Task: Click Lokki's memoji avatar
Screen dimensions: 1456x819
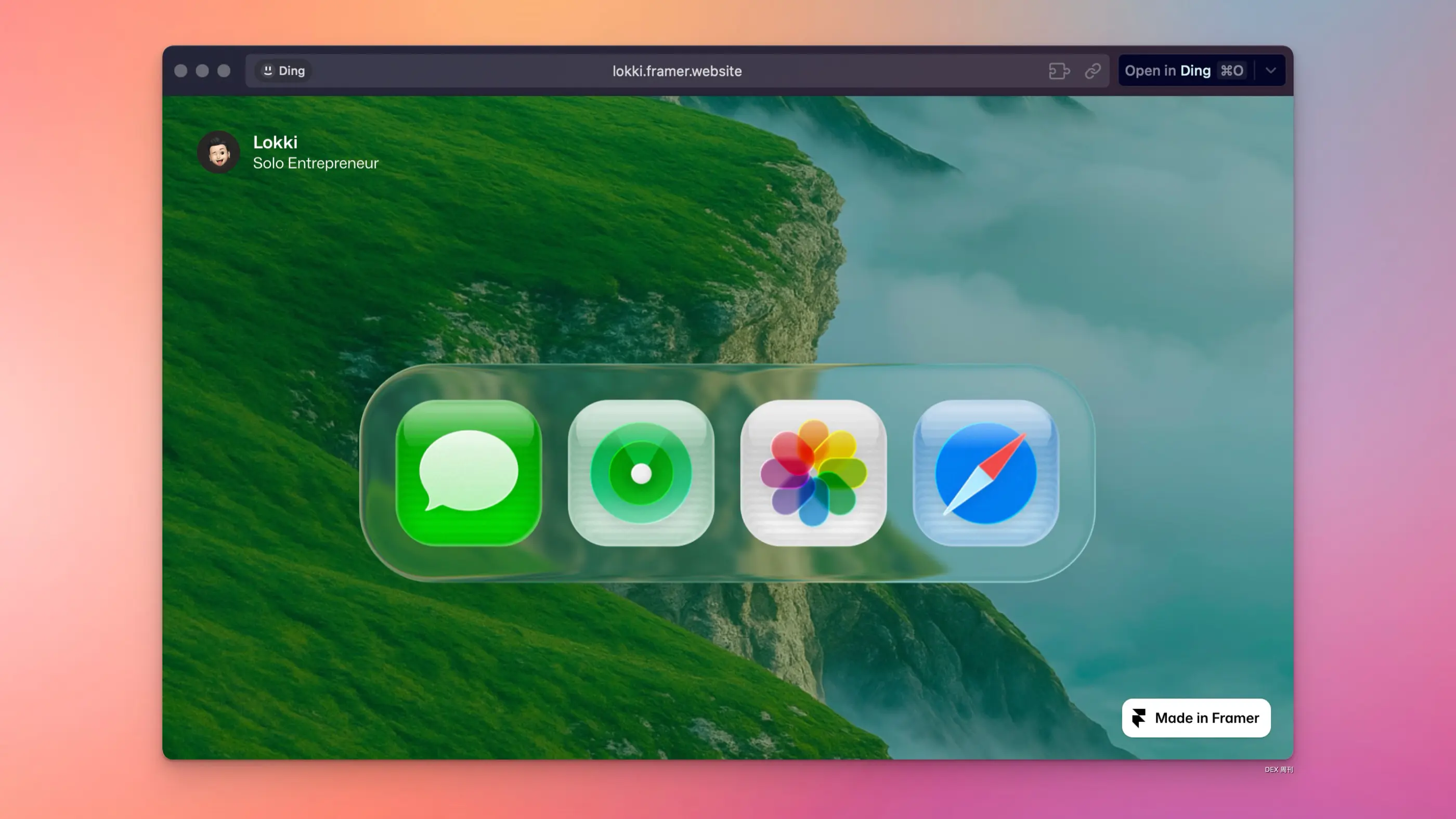Action: 219,152
